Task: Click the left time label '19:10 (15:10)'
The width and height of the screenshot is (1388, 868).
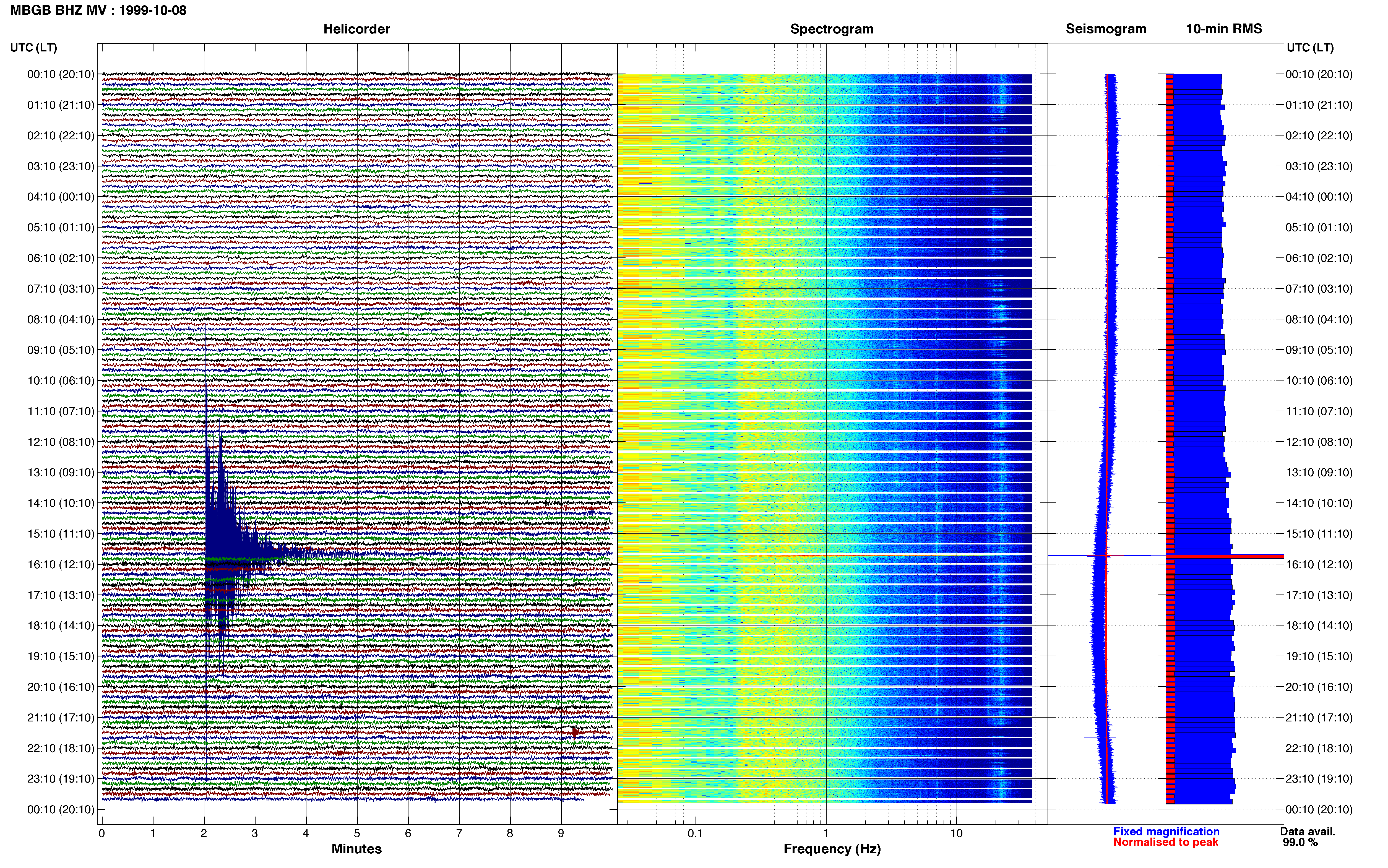Action: [x=61, y=656]
